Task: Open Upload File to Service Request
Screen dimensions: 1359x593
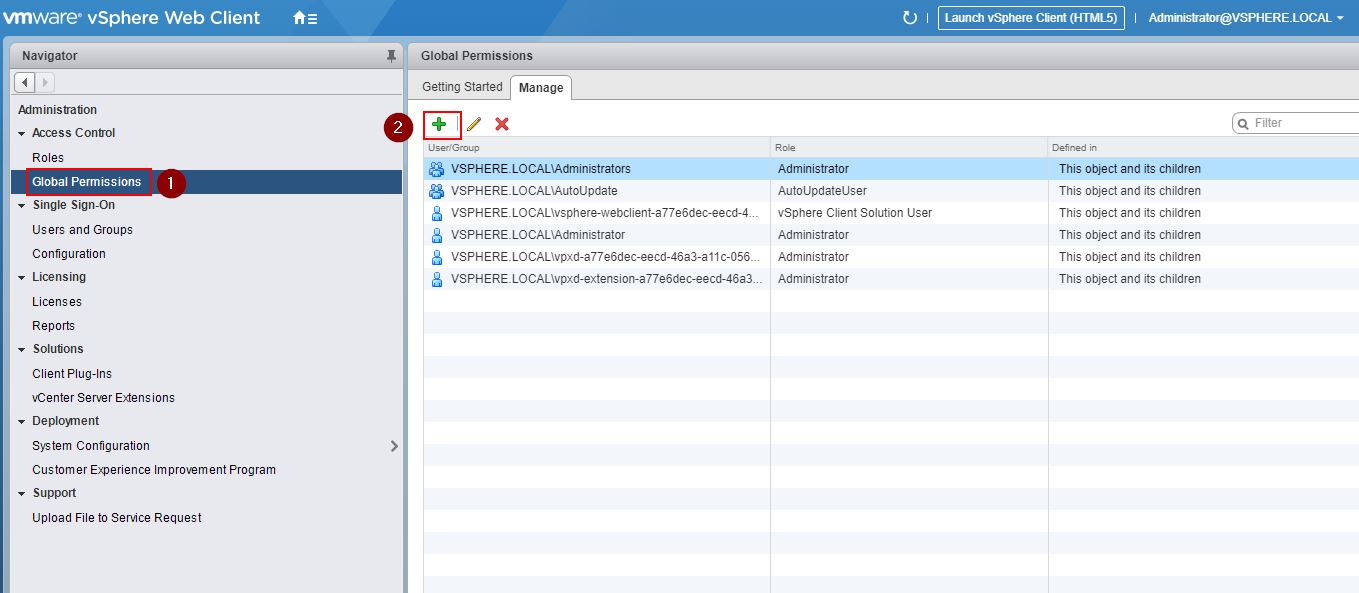Action: coord(117,518)
